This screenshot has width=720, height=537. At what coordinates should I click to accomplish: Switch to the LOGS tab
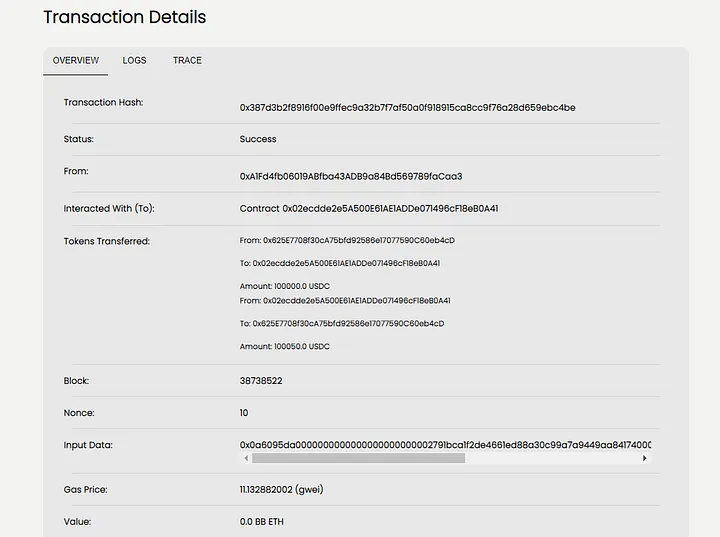click(x=134, y=60)
